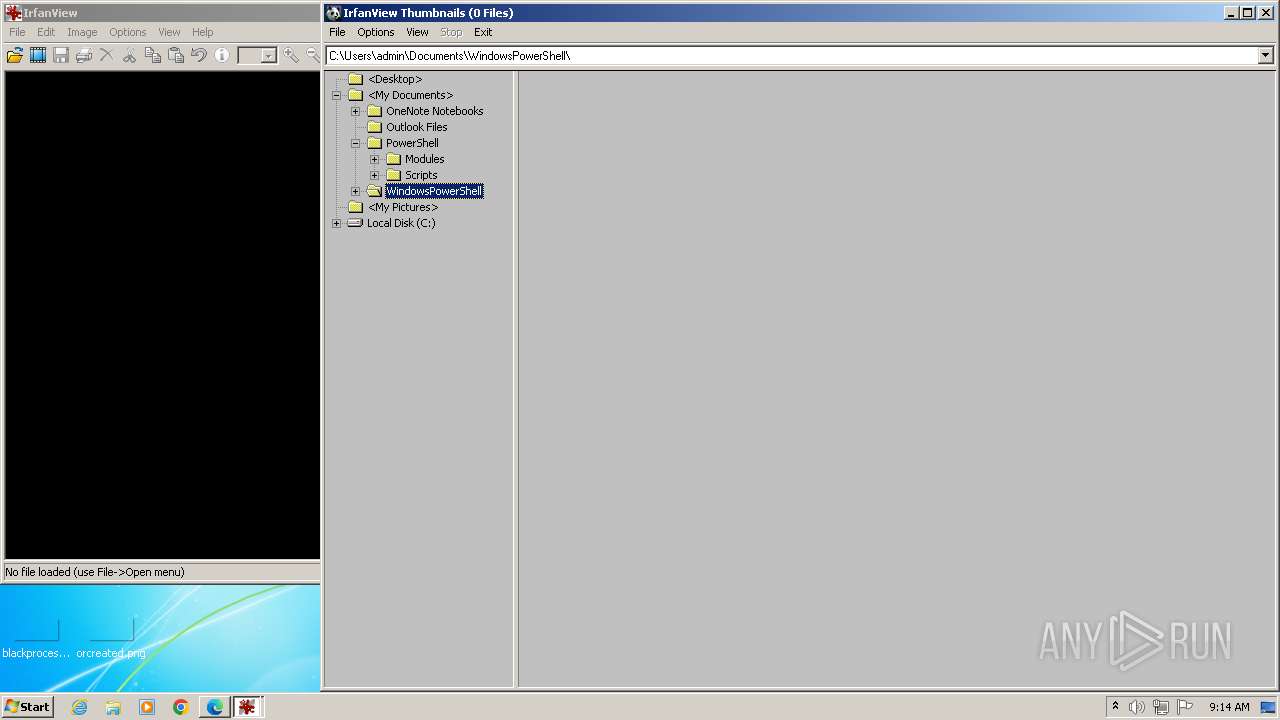The width and height of the screenshot is (1280, 720).
Task: Select Local Disk (C:) in tree
Action: tap(401, 223)
